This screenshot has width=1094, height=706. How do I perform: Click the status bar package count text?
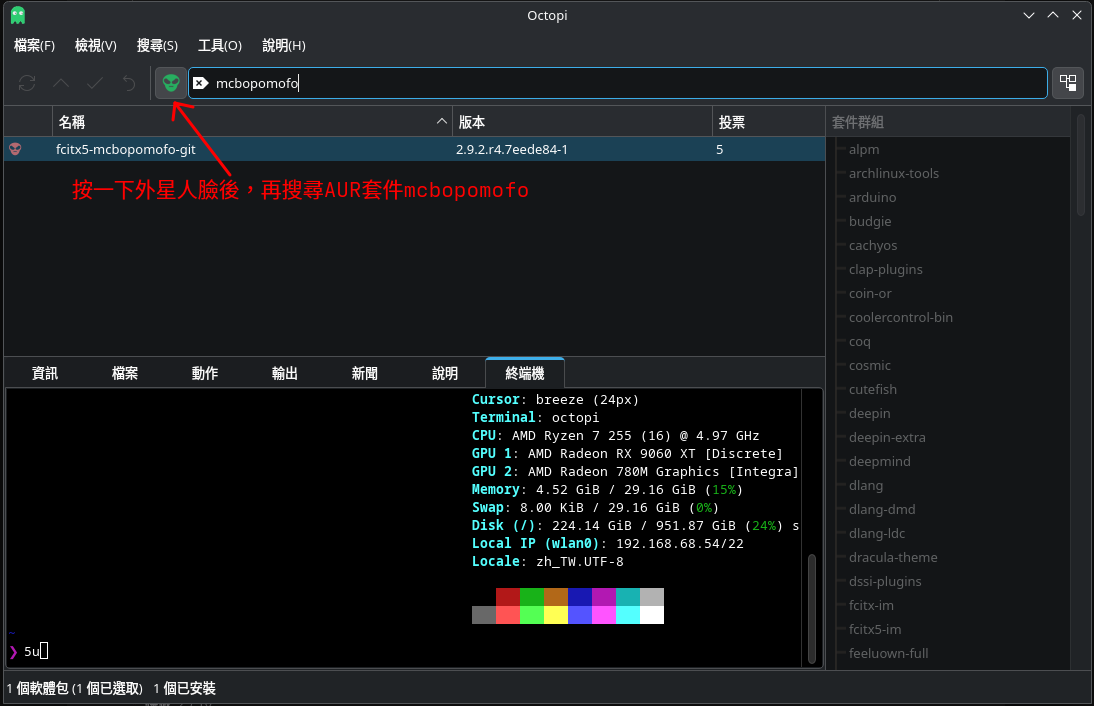pos(75,689)
